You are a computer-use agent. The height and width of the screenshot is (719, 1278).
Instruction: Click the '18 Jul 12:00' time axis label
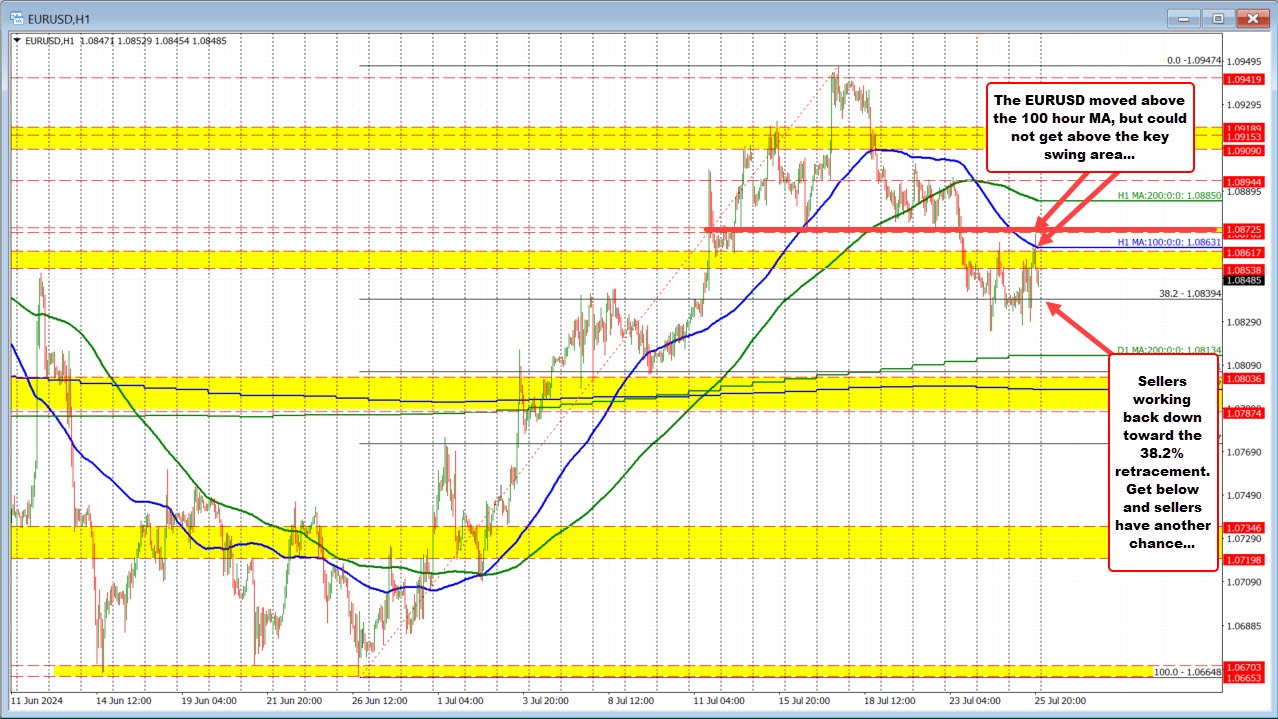coord(889,701)
